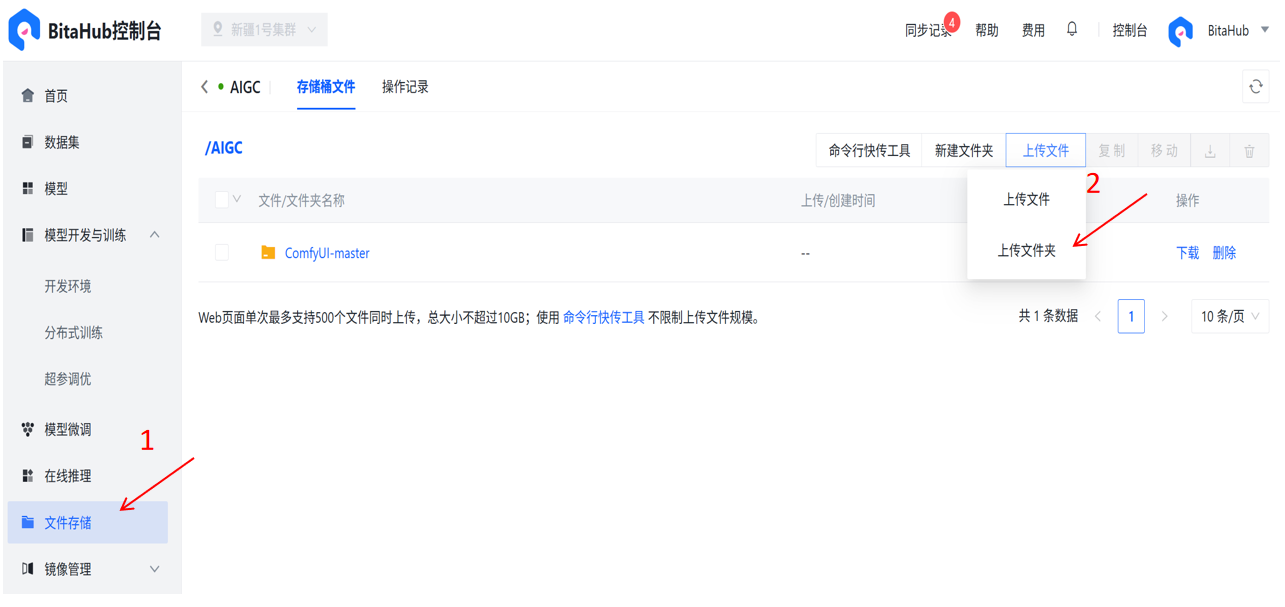Click the 上传文件 toolbar button
Image resolution: width=1285 pixels, height=607 pixels.
pos(1046,151)
